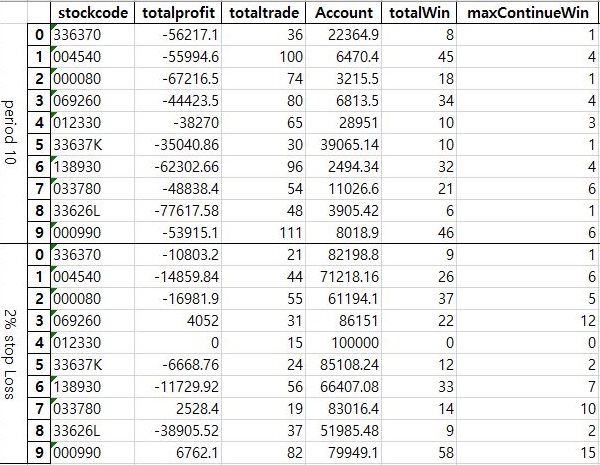Select the Account column header
Screen dimensions: 600x465
pyautogui.click(x=343, y=13)
